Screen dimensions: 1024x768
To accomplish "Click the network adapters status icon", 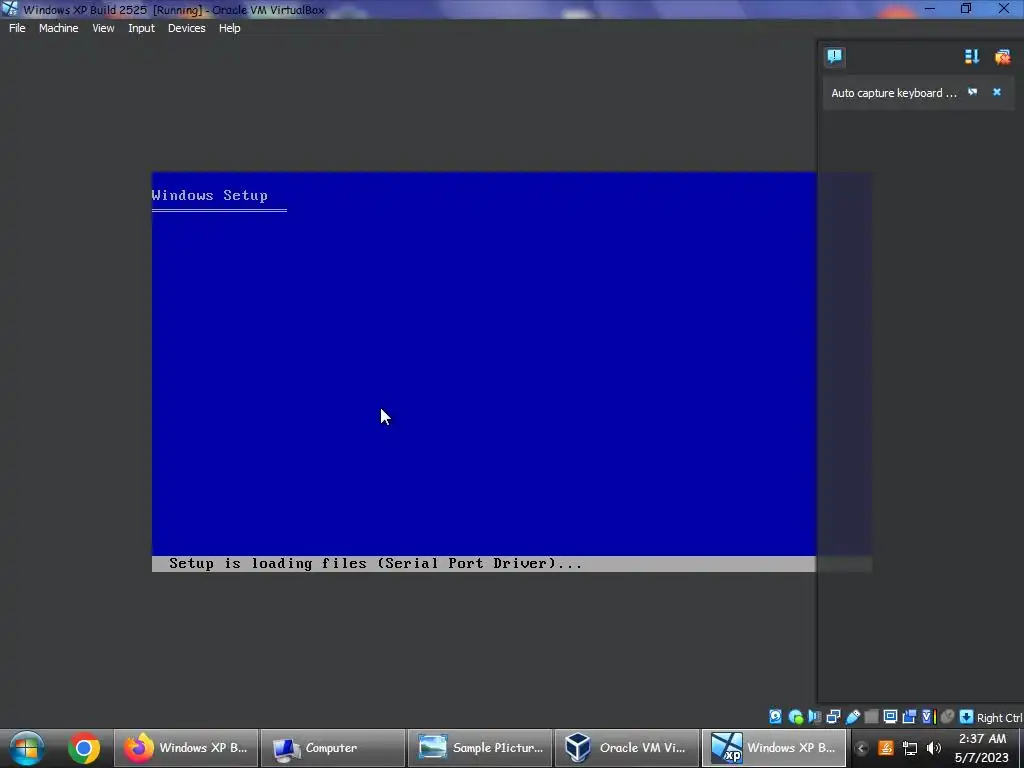I will pos(833,716).
